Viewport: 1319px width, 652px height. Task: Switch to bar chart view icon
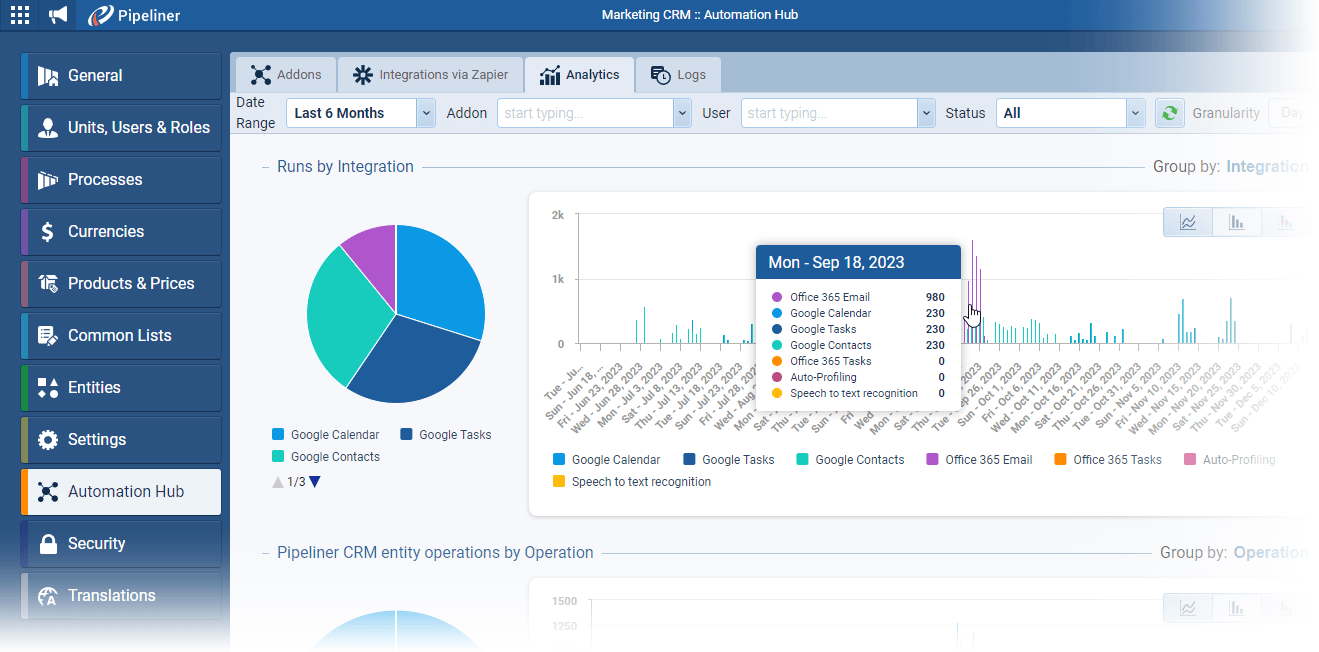[x=1236, y=222]
